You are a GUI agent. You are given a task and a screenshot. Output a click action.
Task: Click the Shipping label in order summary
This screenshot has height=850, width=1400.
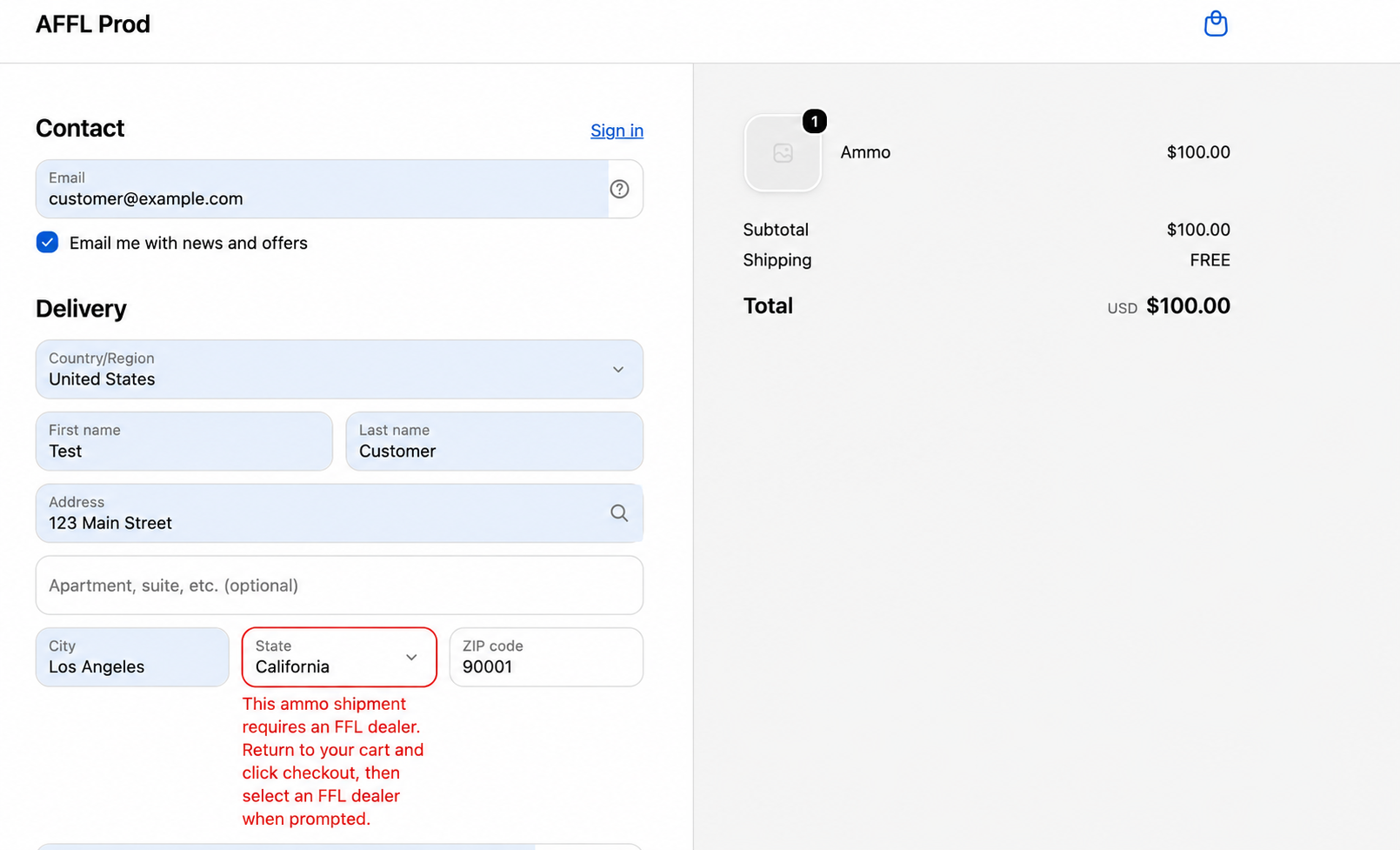777,260
